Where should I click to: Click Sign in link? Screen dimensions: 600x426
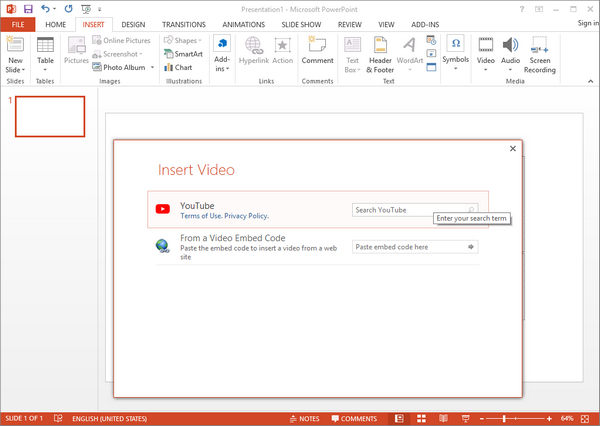pyautogui.click(x=588, y=23)
